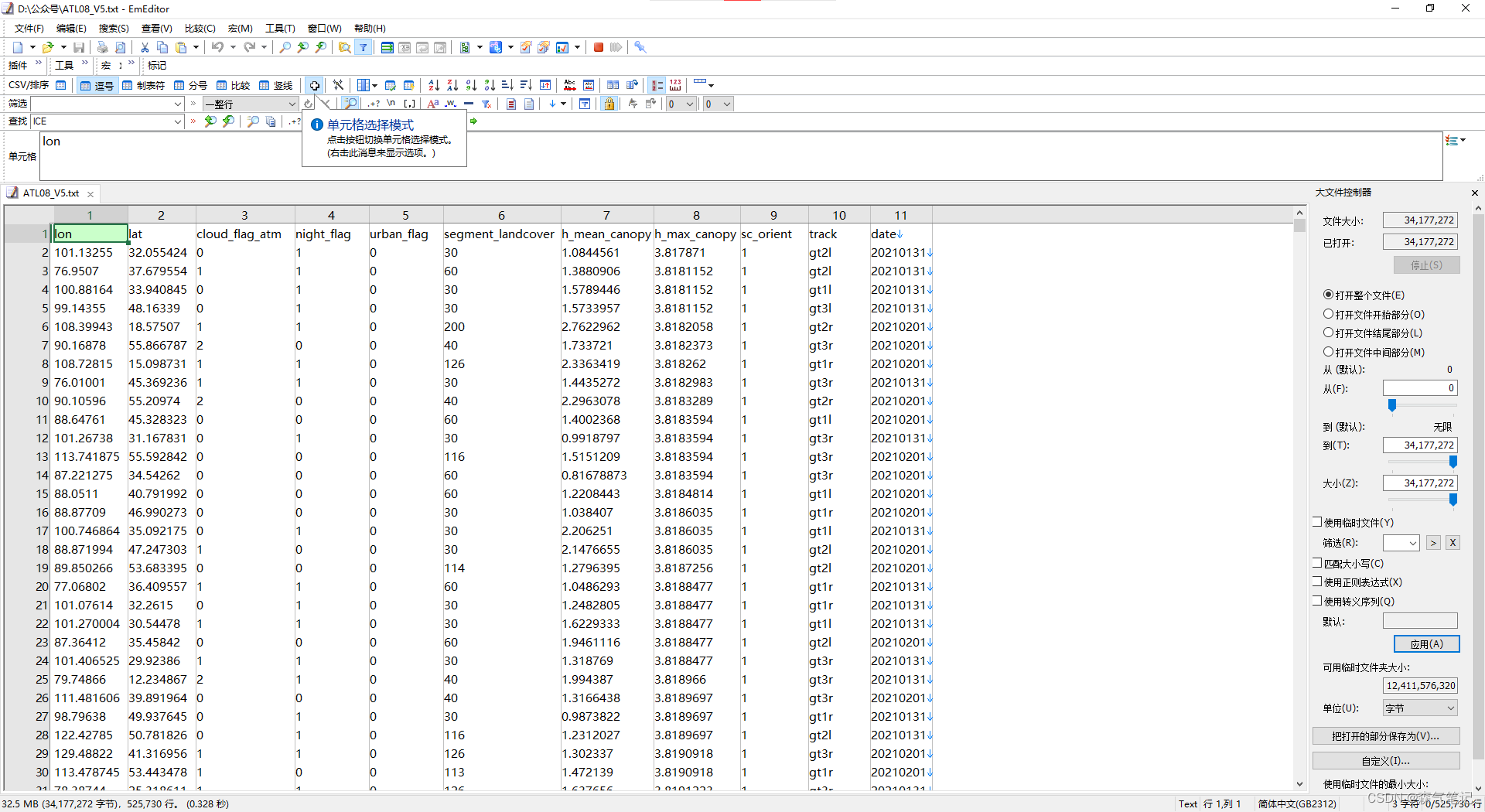Open the 文件(F) menu
The image size is (1485, 812).
click(29, 29)
